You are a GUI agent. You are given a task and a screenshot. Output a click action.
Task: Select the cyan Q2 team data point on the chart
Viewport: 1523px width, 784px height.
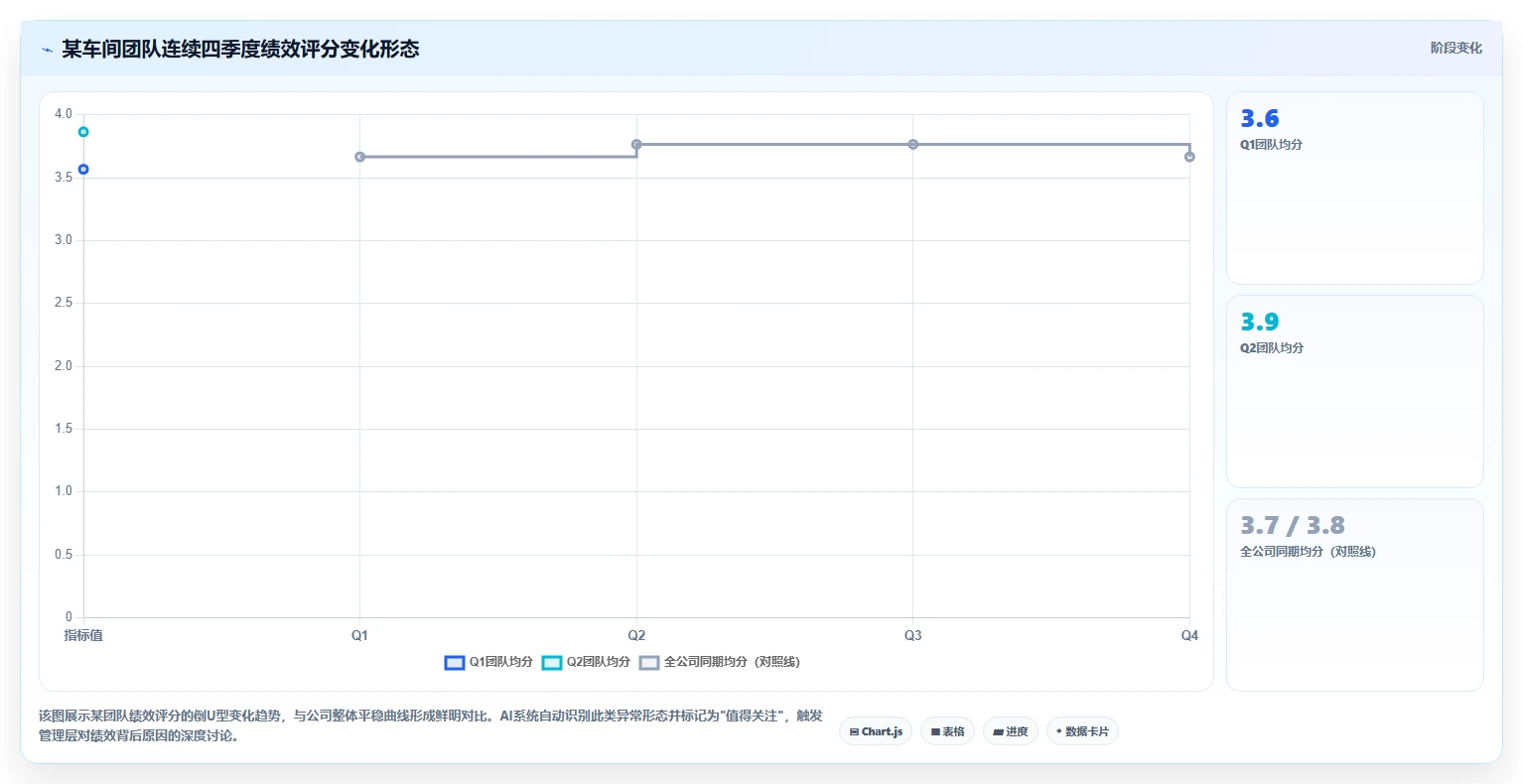[83, 132]
